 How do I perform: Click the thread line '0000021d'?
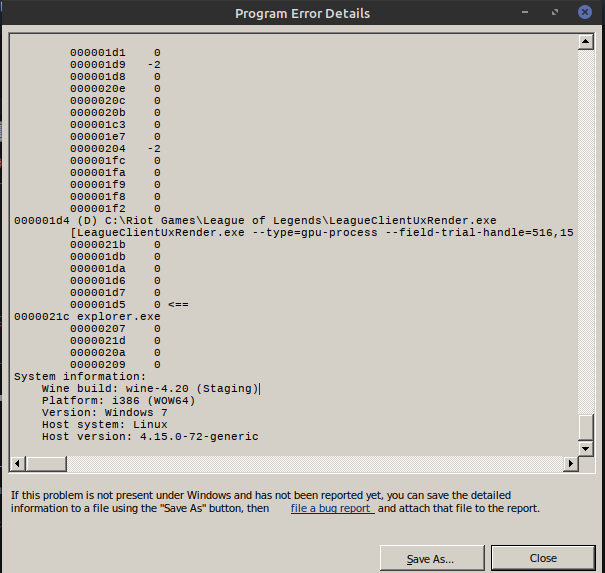(x=115, y=341)
